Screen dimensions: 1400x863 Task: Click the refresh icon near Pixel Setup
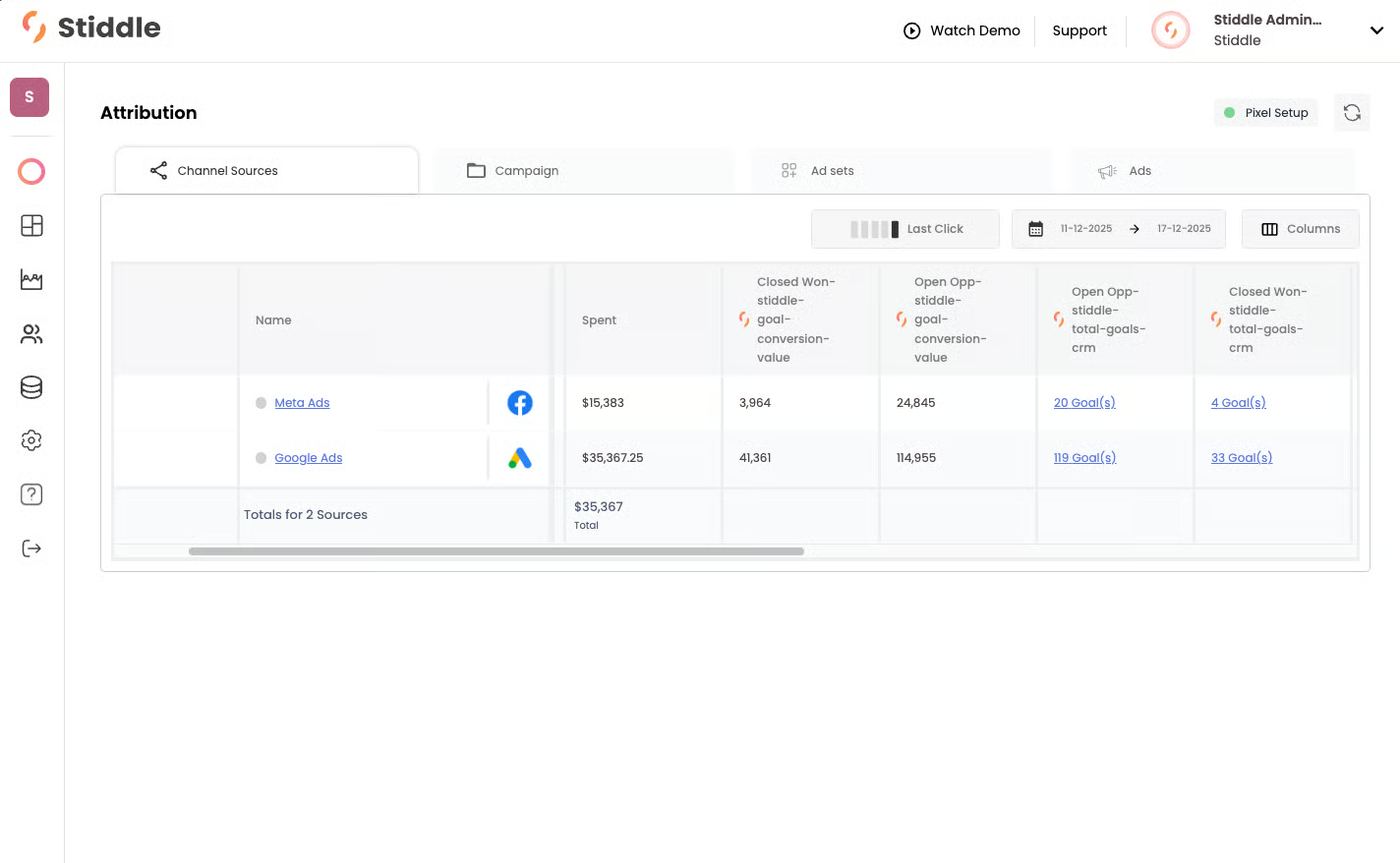pos(1352,113)
